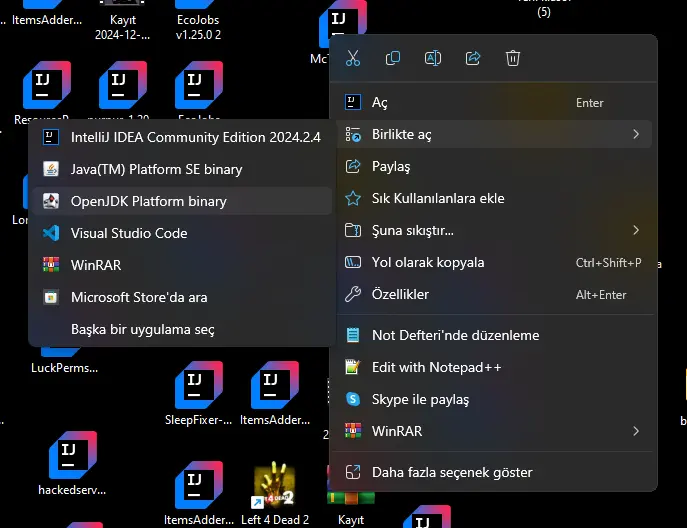Click the star icon beside Sık Kullanılanlara ekle
The height and width of the screenshot is (528, 687).
[353, 198]
